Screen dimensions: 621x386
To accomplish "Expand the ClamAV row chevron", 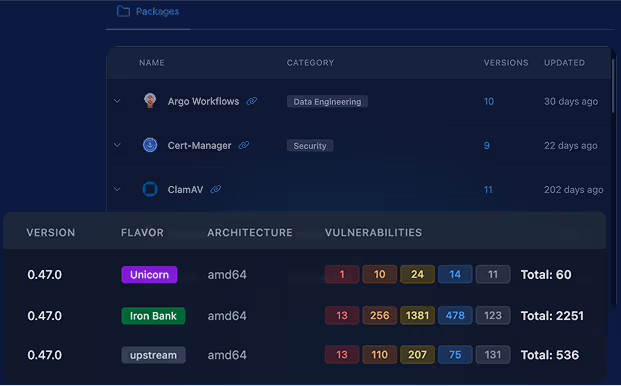I will coord(117,189).
